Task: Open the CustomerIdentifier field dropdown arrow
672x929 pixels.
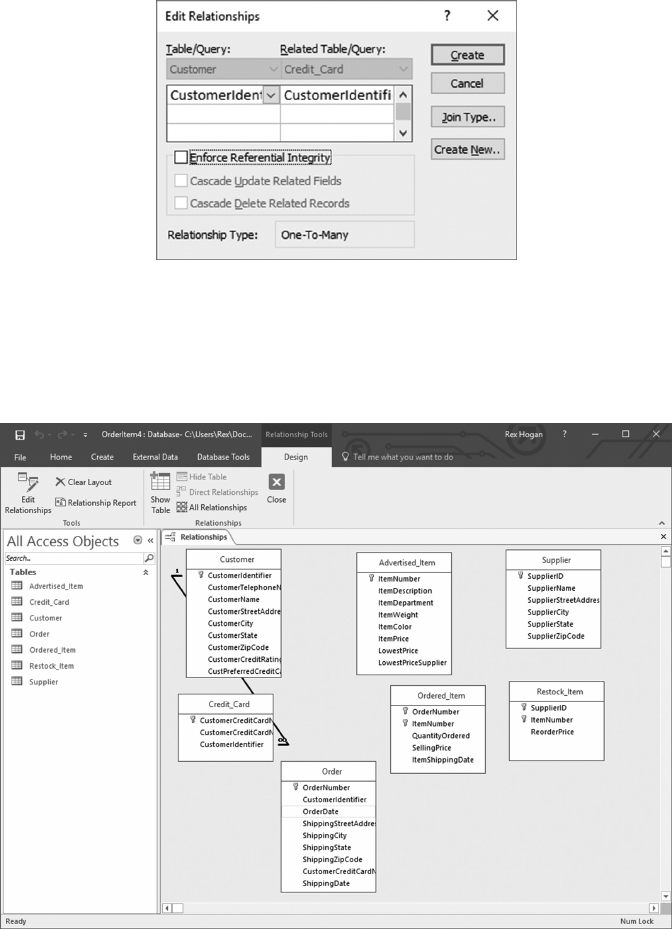Action: [x=271, y=95]
